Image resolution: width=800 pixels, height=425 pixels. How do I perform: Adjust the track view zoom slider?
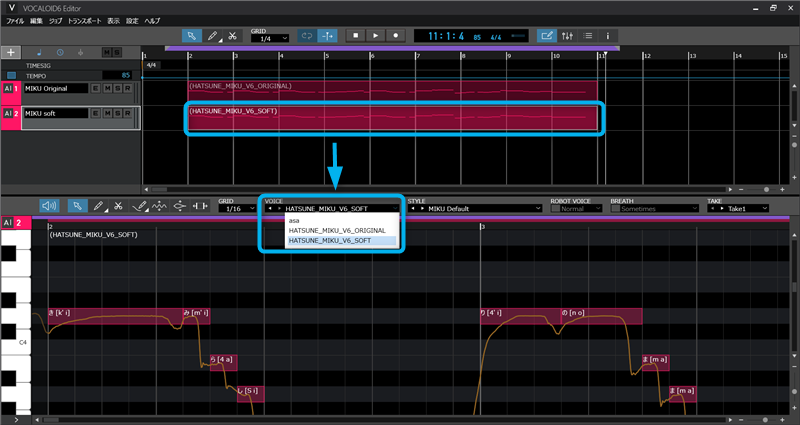766,189
